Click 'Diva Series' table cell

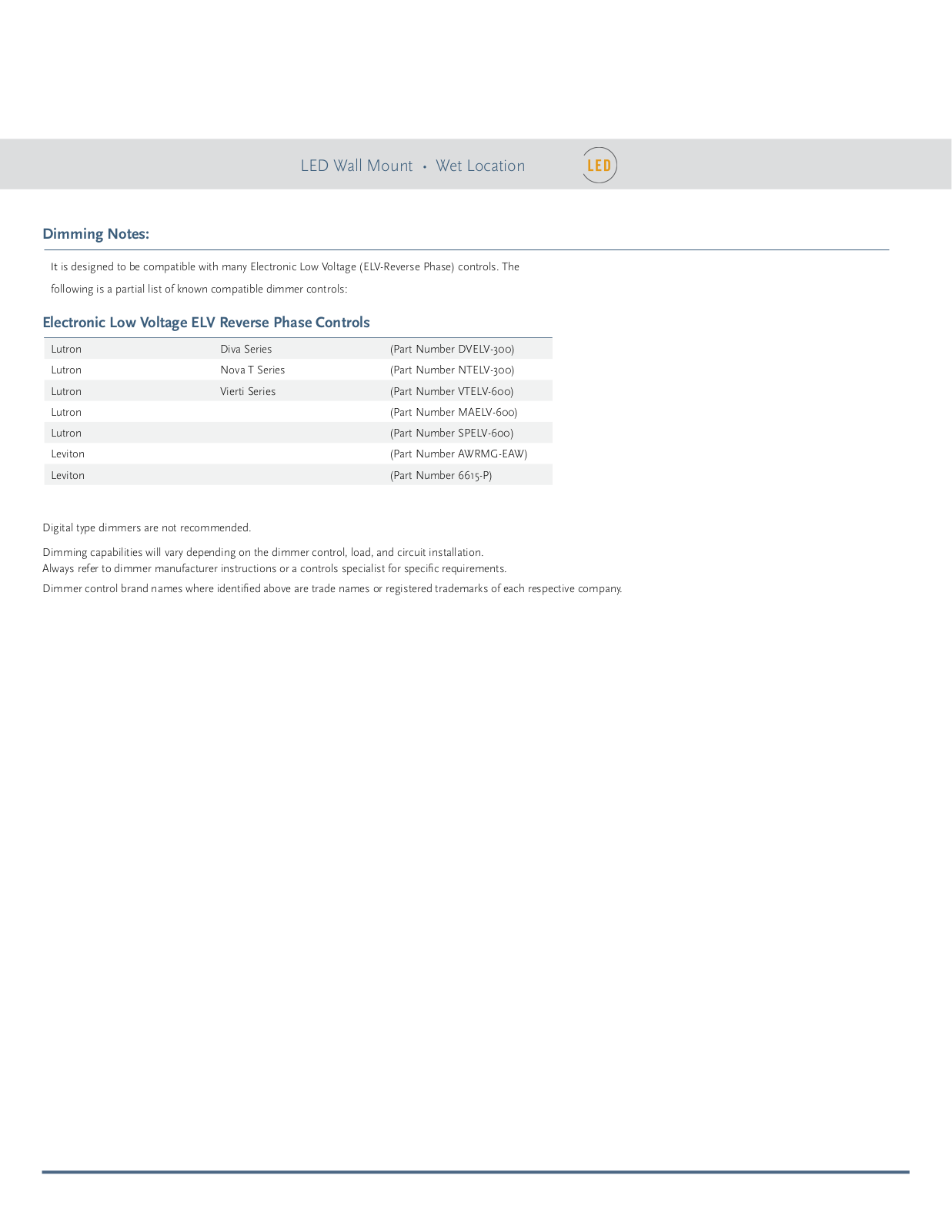point(246,349)
